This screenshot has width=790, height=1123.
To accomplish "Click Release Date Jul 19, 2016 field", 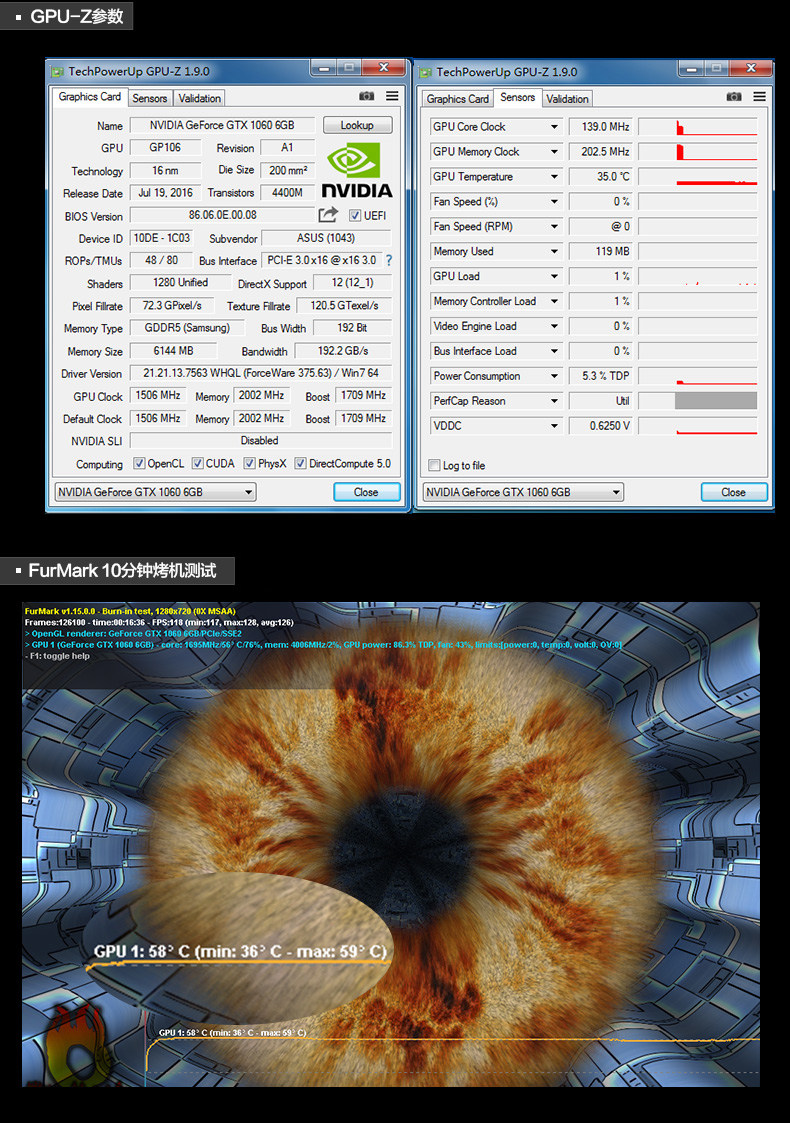I will [165, 193].
